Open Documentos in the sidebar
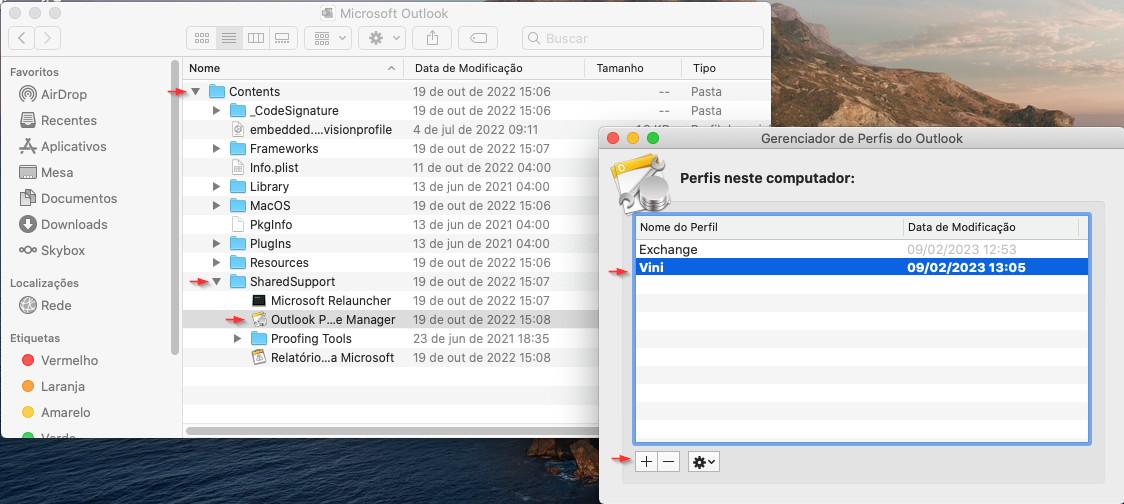Viewport: 1124px width, 504px height. pyautogui.click(x=68, y=198)
